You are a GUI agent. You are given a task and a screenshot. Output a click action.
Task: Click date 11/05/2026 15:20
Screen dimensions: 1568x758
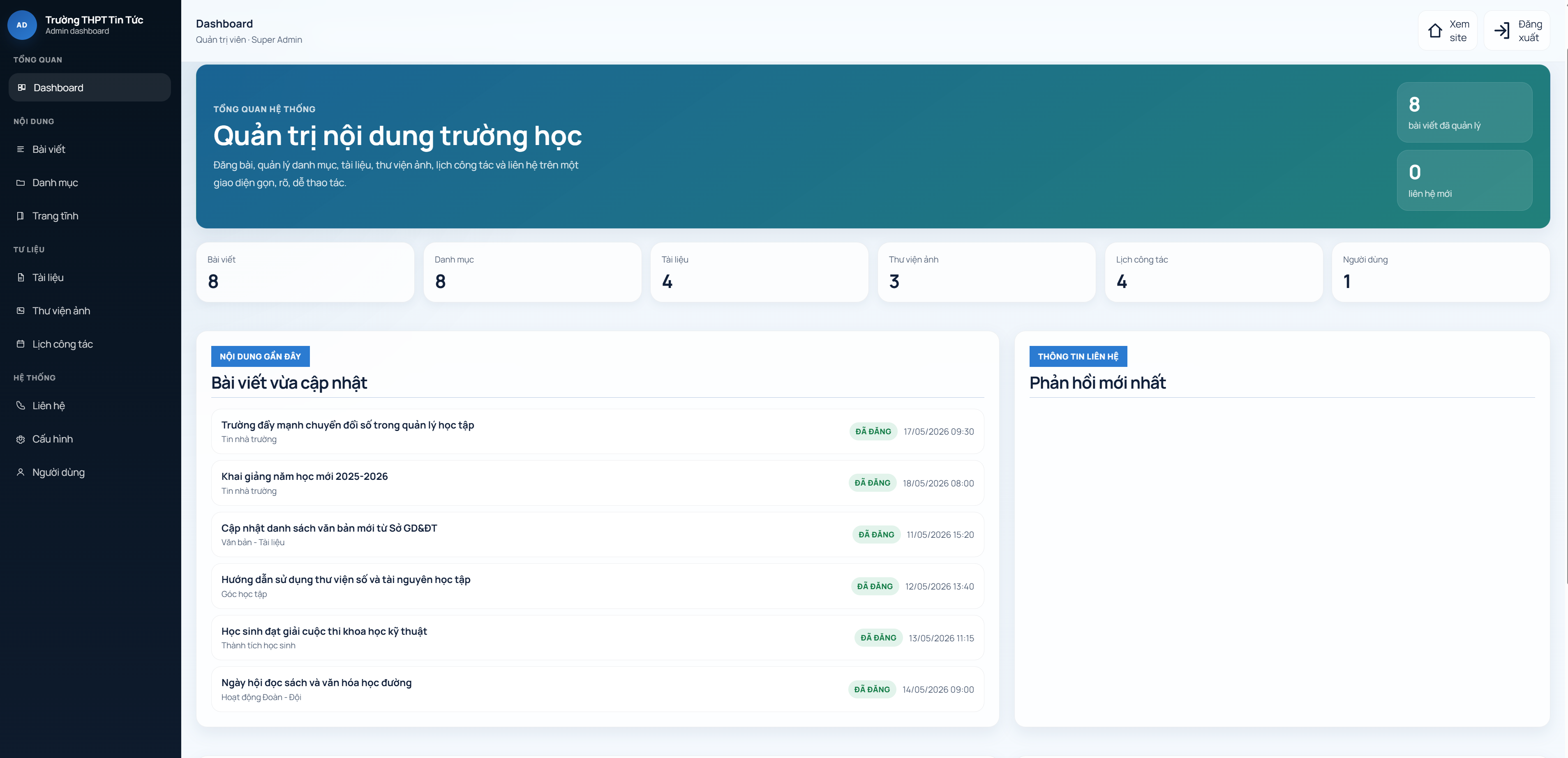(x=940, y=535)
